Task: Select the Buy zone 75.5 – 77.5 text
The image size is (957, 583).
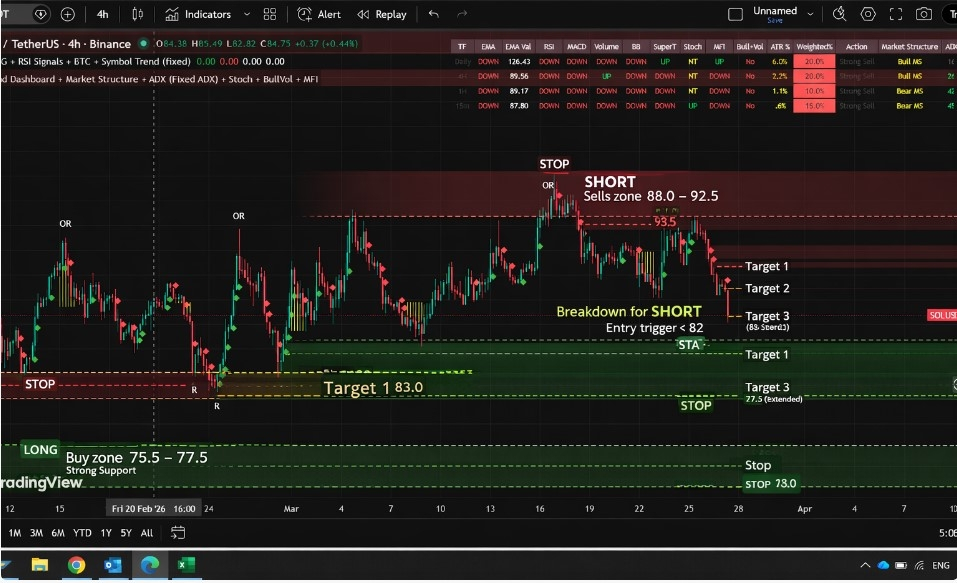Action: 137,457
